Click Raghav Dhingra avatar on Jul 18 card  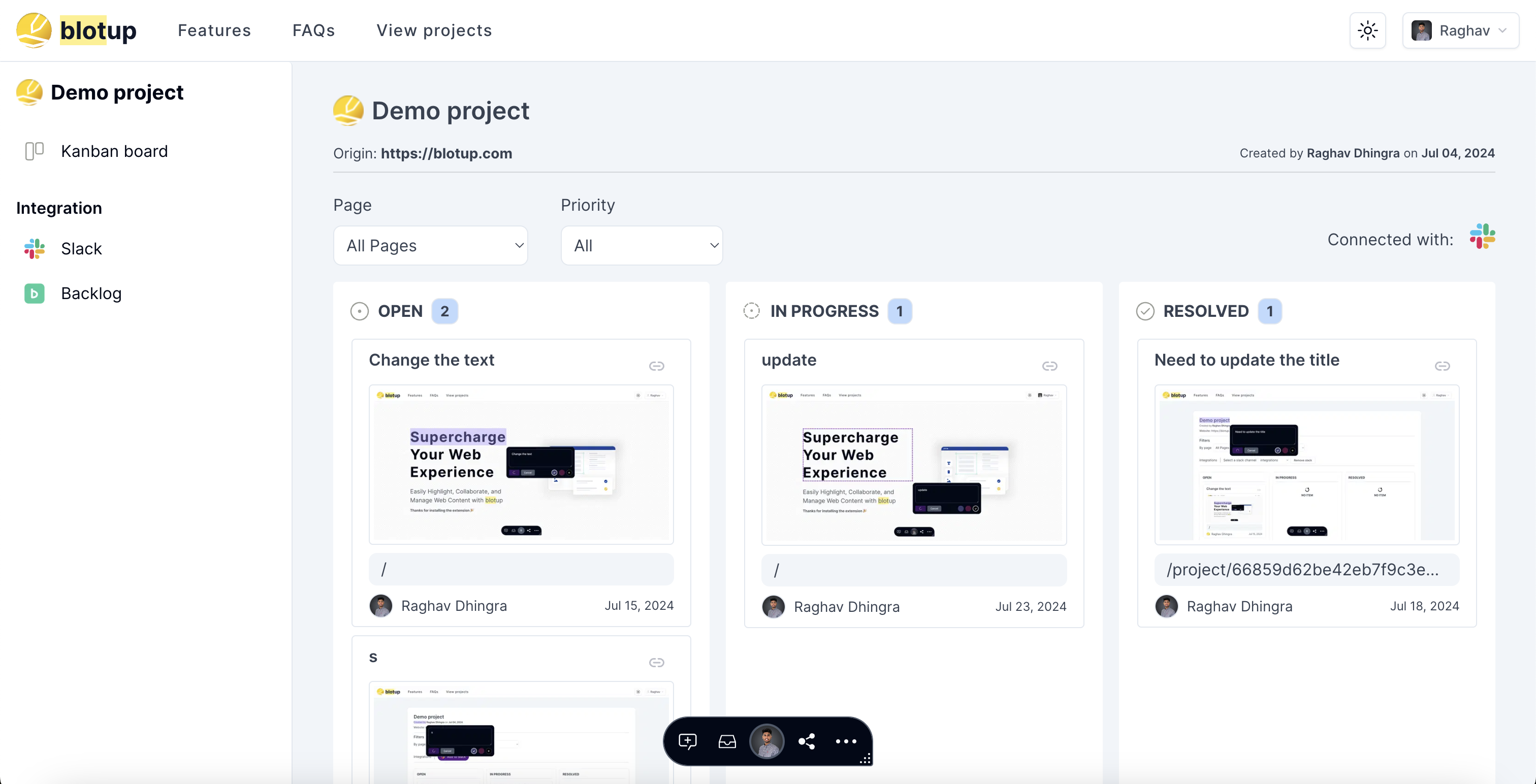[1166, 606]
